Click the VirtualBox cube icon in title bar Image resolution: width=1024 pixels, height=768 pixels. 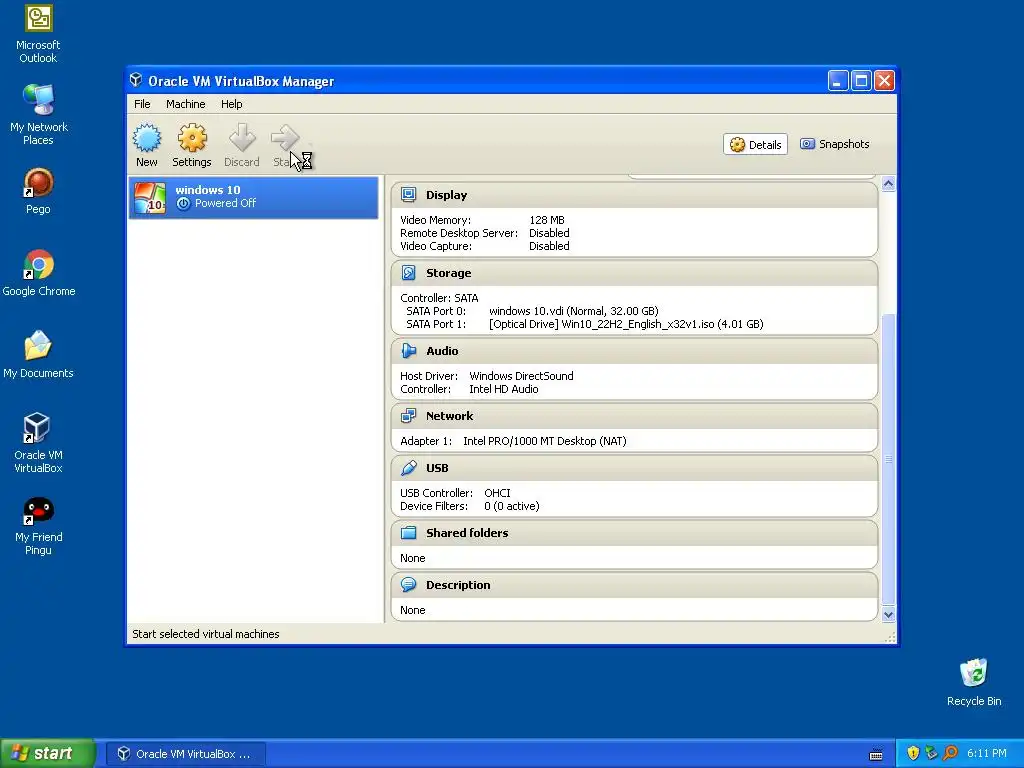136,80
